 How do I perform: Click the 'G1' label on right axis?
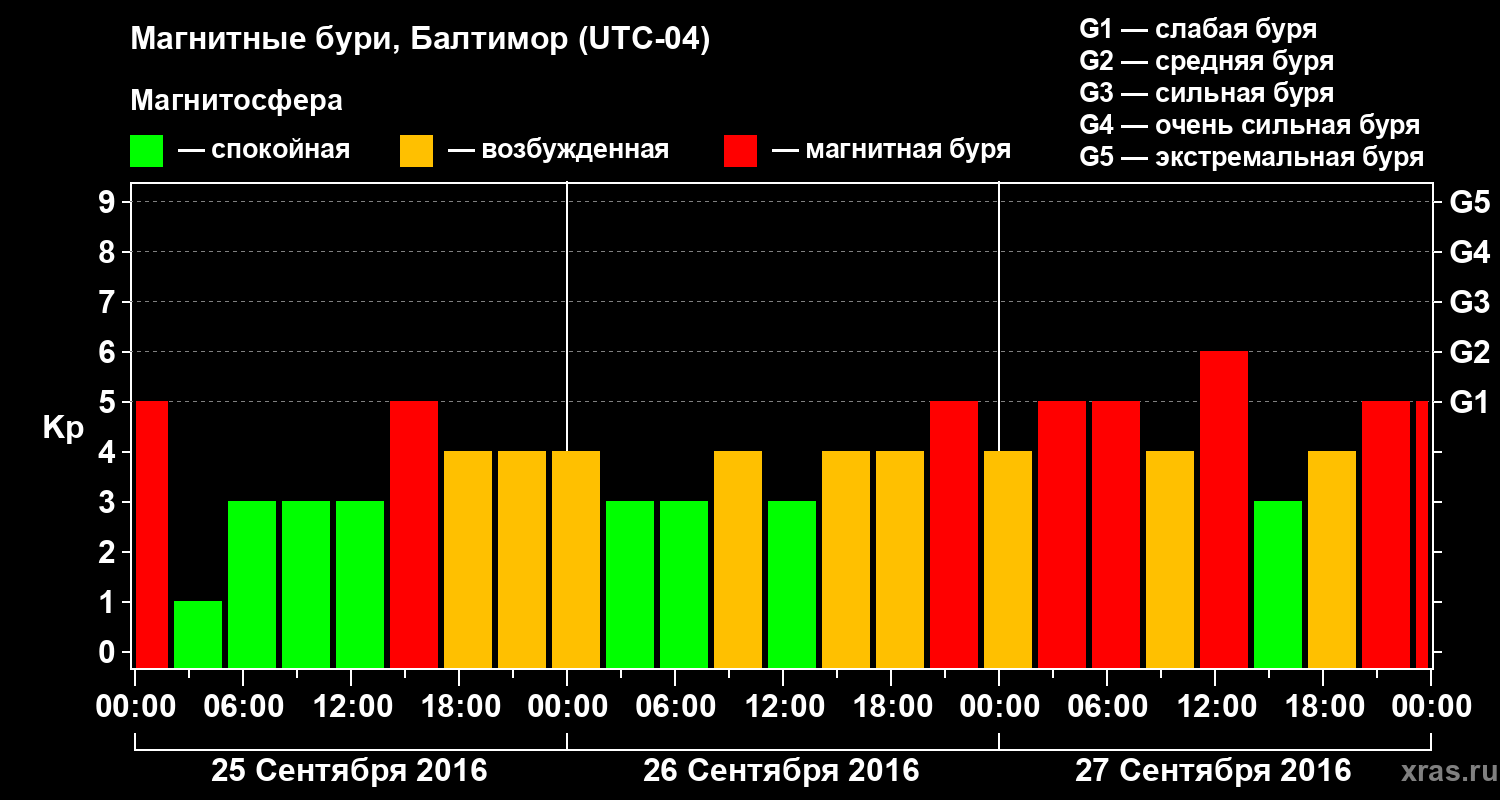pos(1470,402)
